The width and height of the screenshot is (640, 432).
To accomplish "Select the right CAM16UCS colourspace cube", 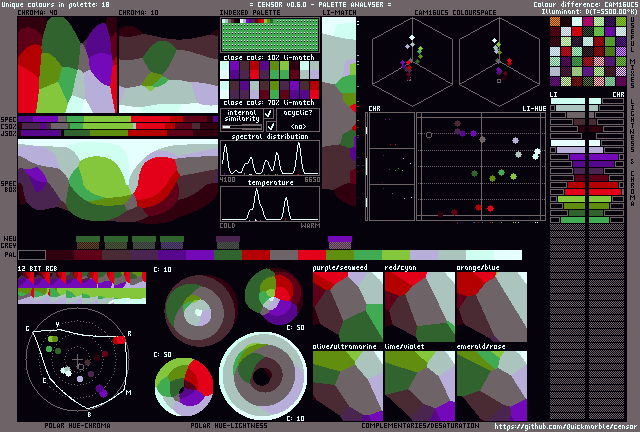I will [500, 62].
